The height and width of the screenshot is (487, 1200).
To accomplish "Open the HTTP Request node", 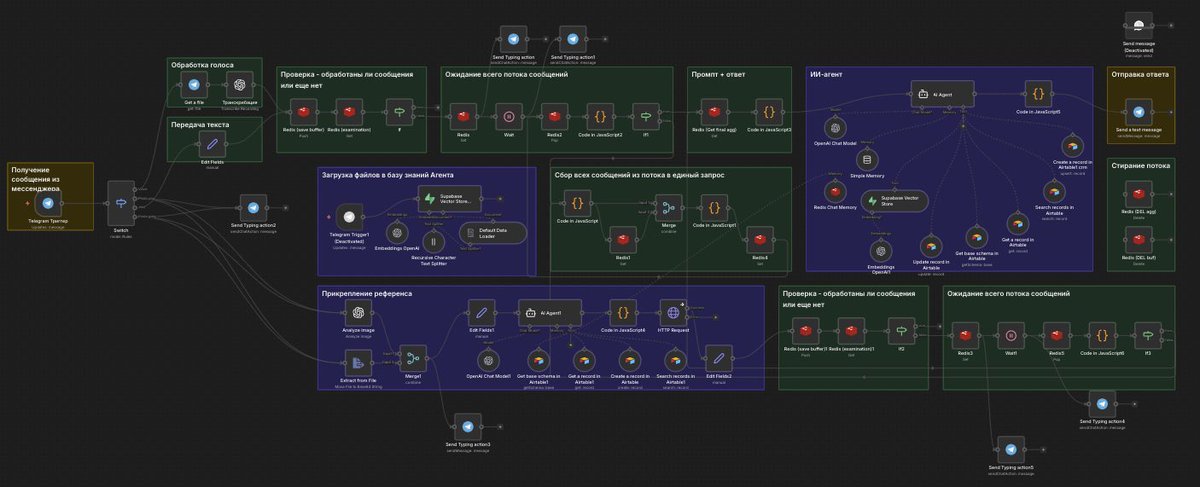I will click(x=673, y=311).
